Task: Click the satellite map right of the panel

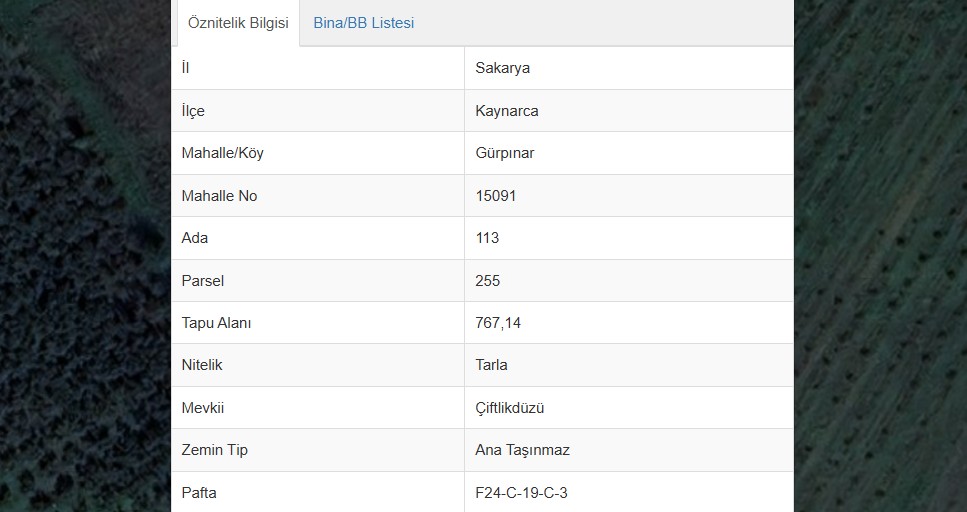Action: click(x=881, y=256)
